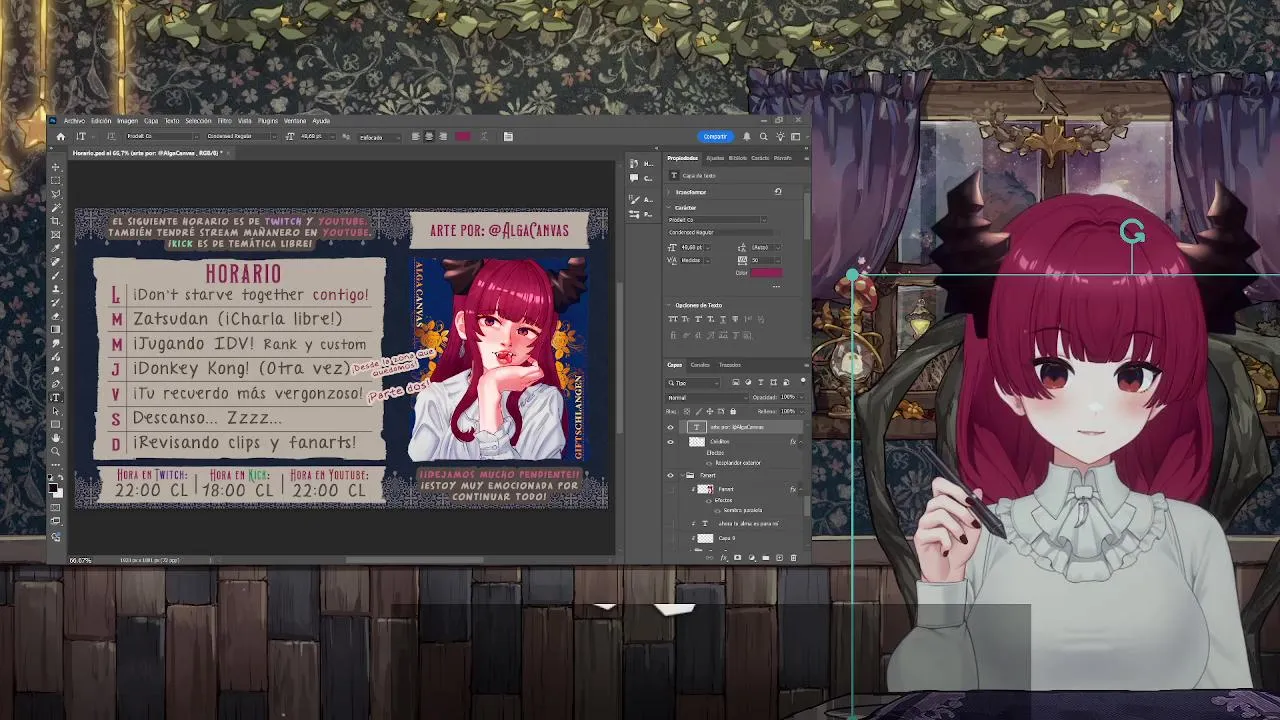Add layer style via fx button
This screenshot has width=1280, height=720.
pos(724,557)
